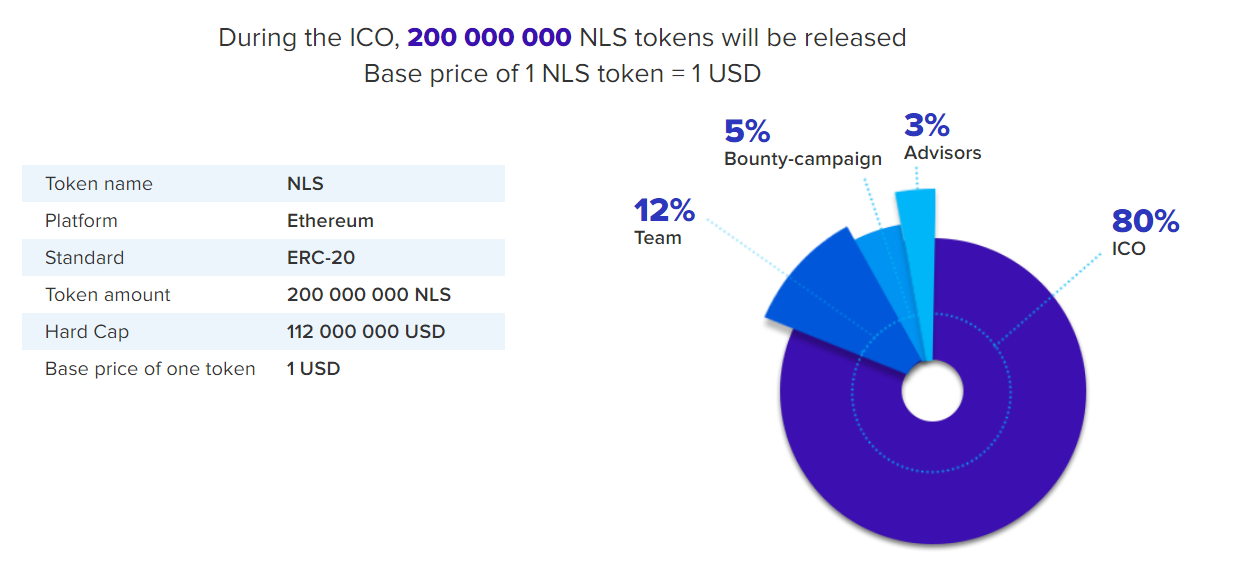Click the 112 000 000 USD hard cap value

tap(366, 332)
